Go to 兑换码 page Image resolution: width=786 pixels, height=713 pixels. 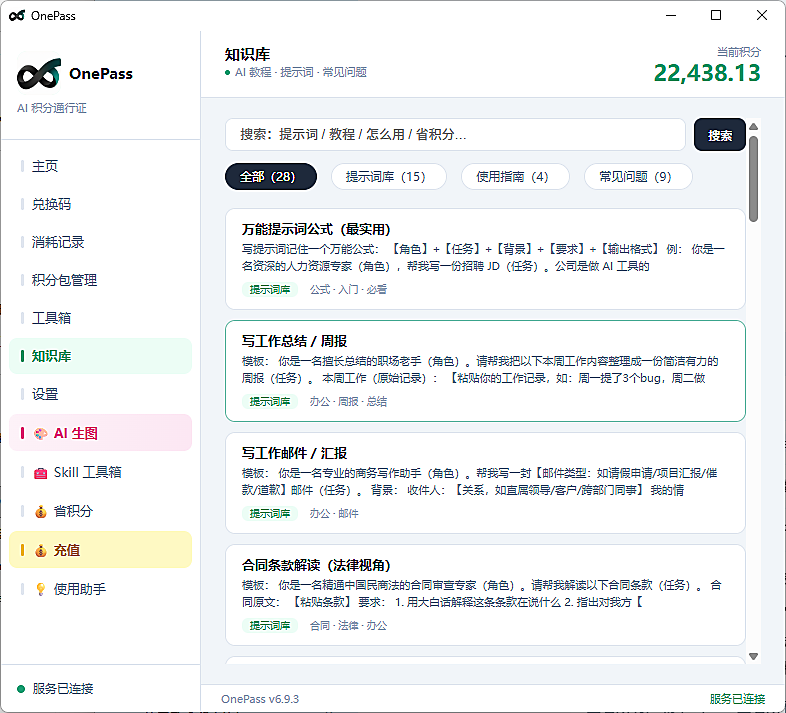tap(100, 204)
